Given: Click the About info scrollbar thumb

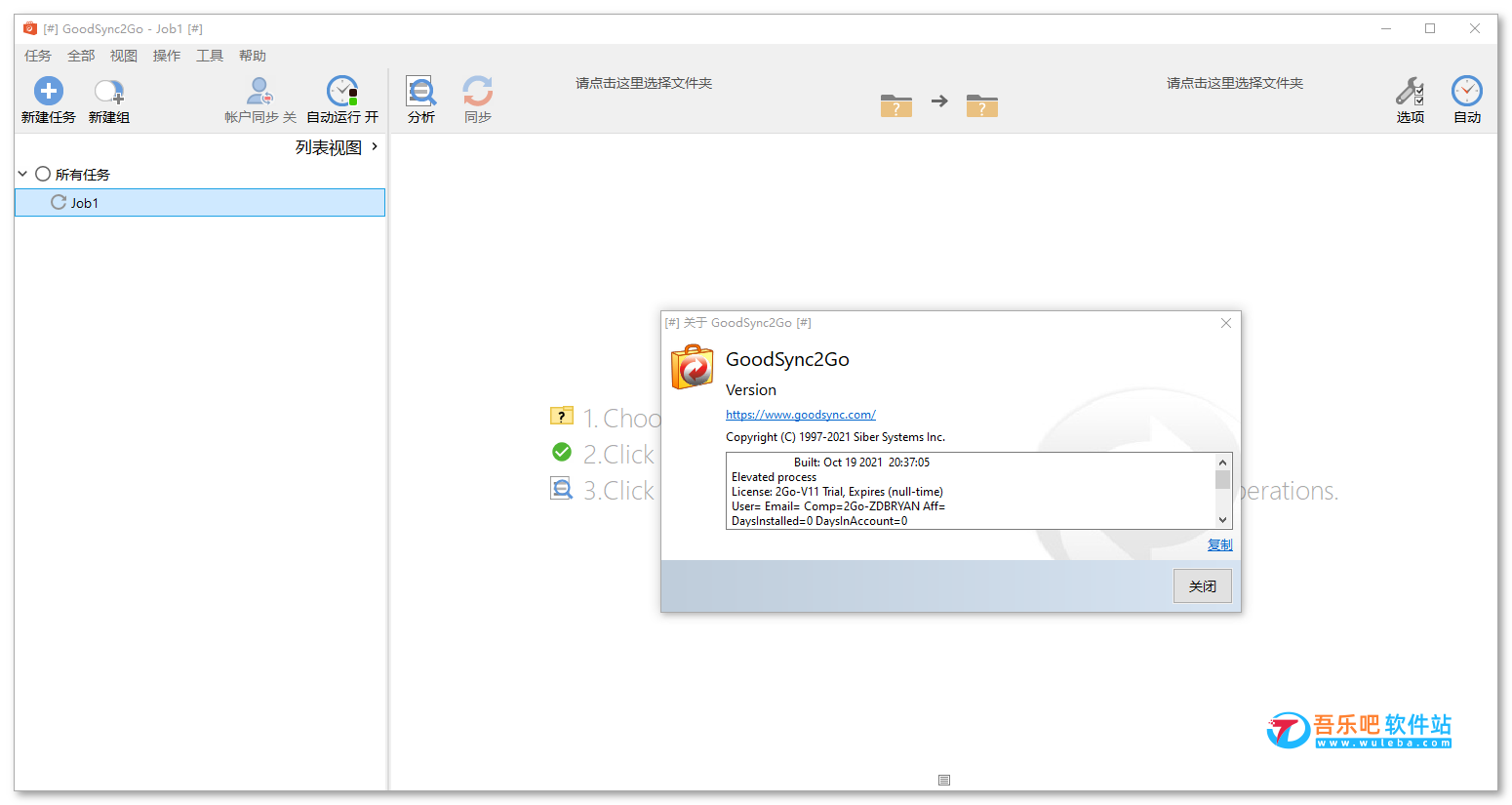Looking at the screenshot, I should click(x=1222, y=479).
